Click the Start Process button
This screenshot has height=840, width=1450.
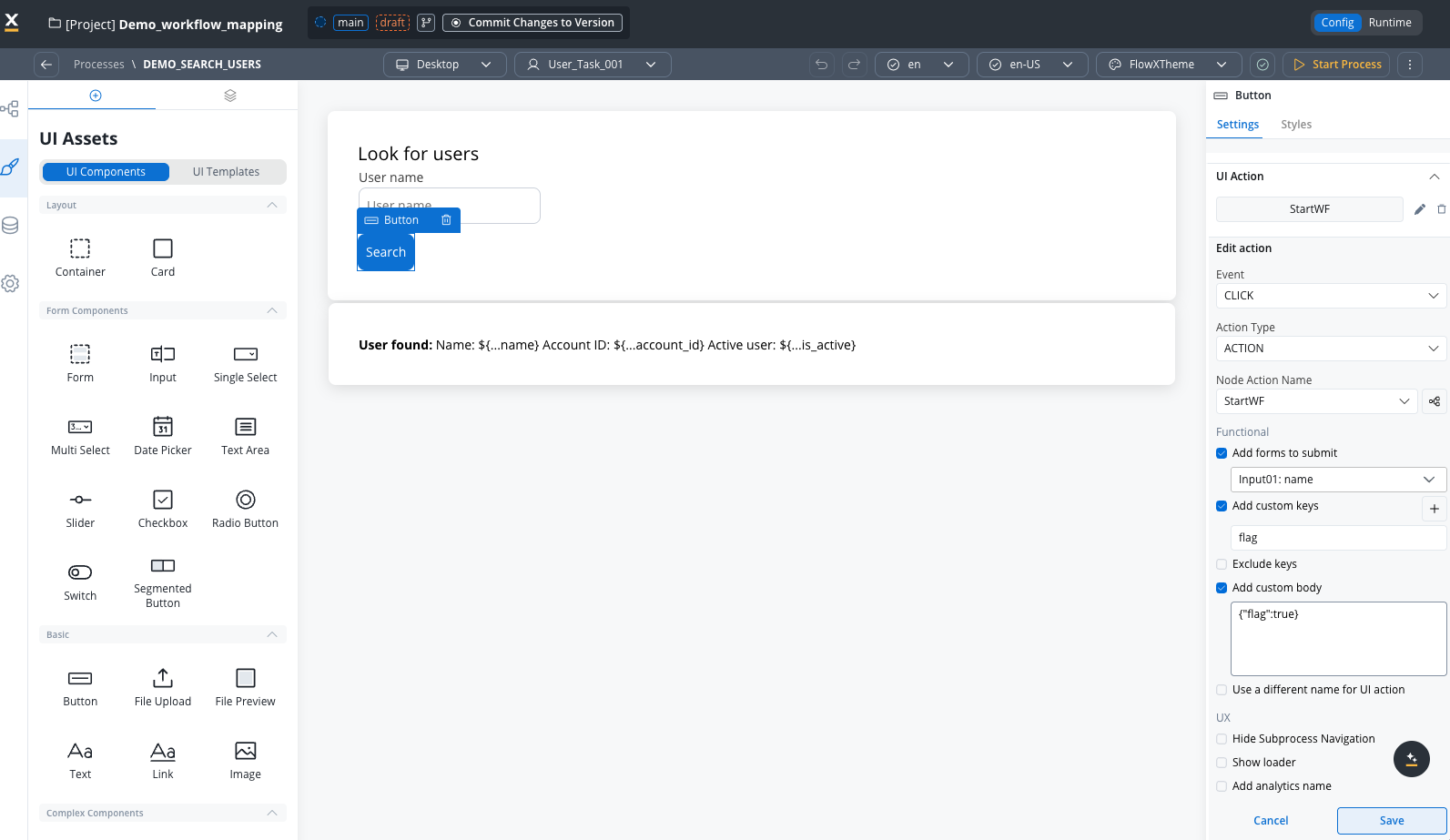pyautogui.click(x=1337, y=65)
